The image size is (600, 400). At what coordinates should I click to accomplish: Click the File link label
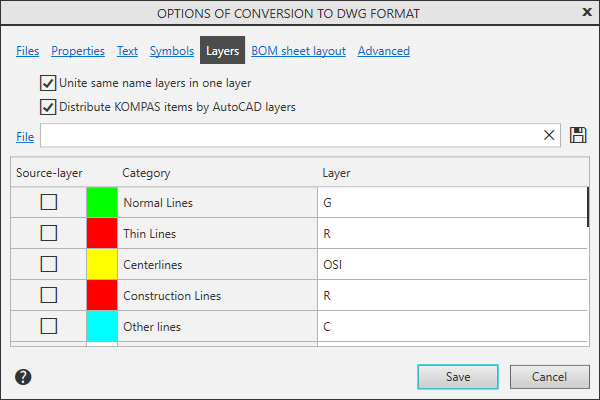(25, 136)
